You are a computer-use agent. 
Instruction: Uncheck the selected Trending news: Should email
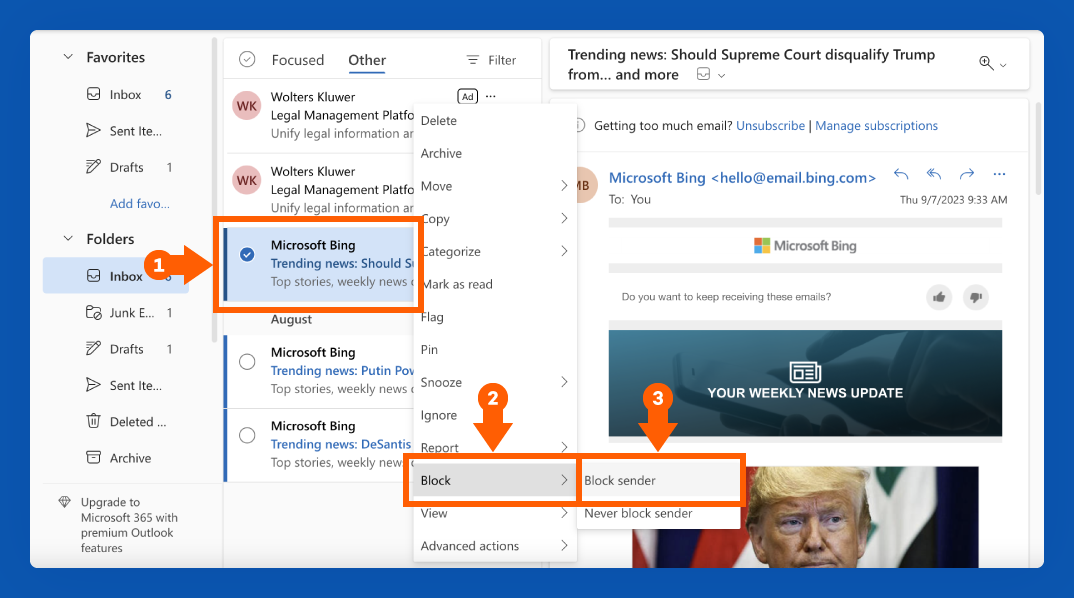247,255
